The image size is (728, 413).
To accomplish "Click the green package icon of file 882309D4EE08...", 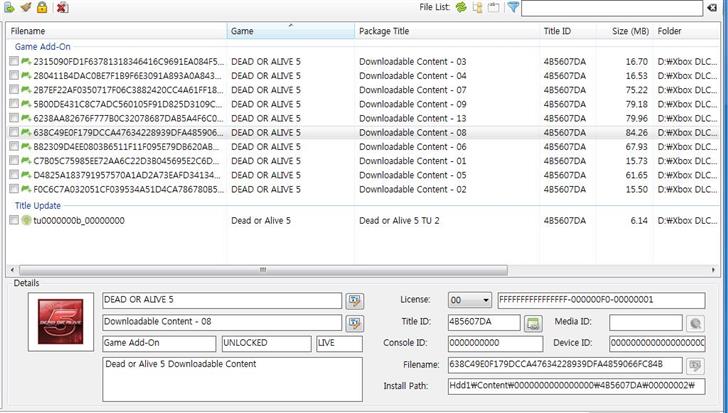I will pyautogui.click(x=26, y=147).
